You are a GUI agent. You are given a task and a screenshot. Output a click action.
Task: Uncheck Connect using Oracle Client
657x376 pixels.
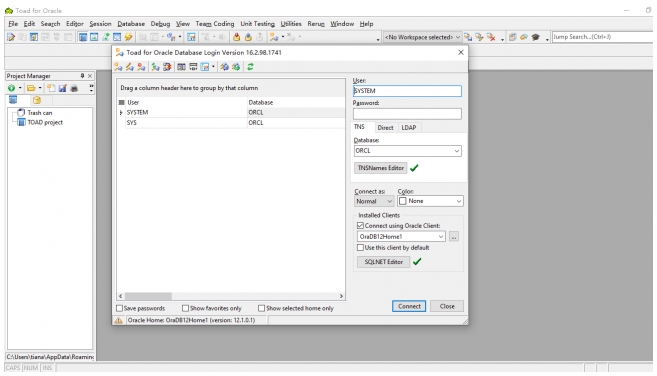[x=360, y=226]
